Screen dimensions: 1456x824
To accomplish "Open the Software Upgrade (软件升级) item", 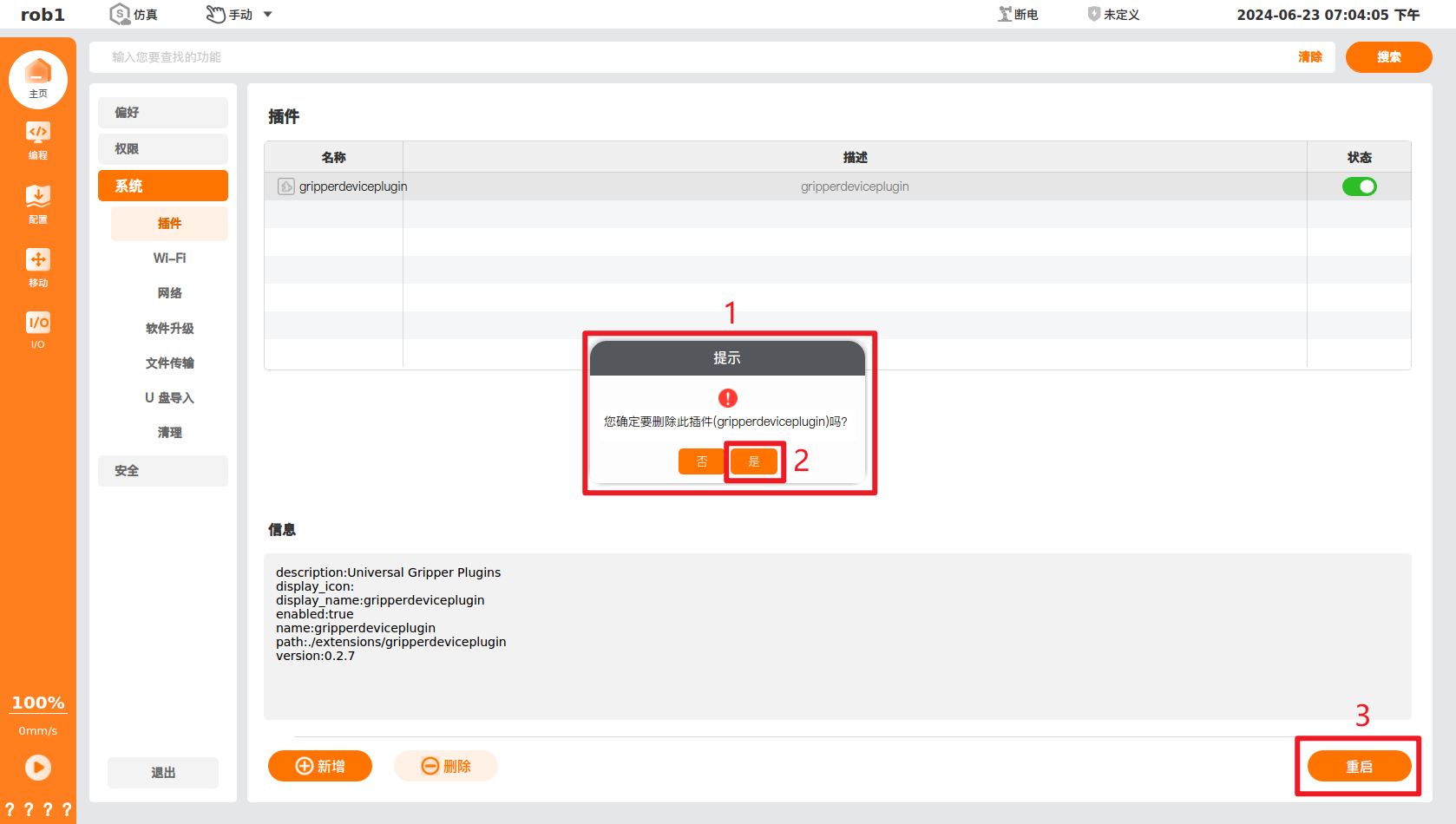I will [x=169, y=329].
